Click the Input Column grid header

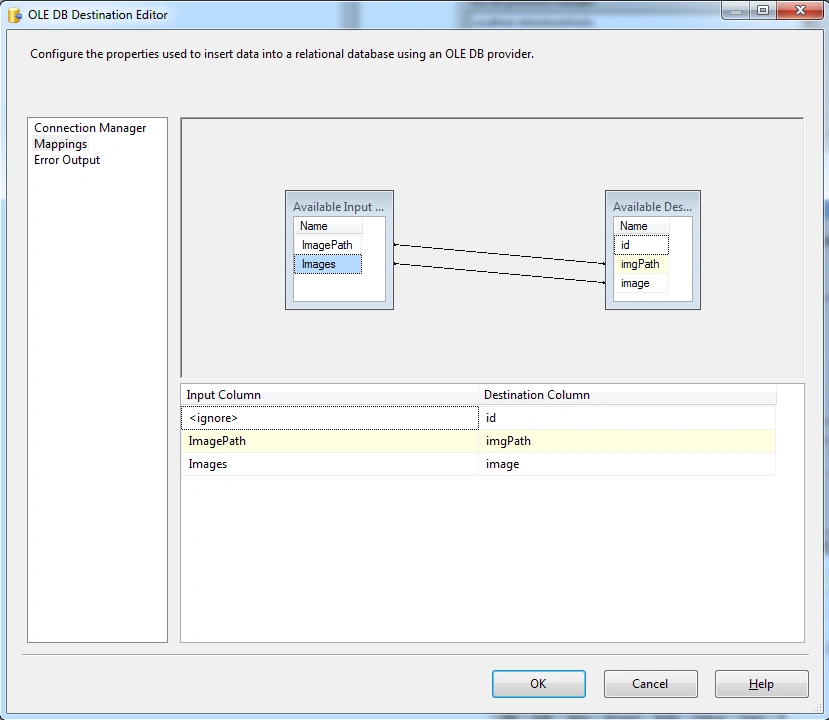pos(330,395)
